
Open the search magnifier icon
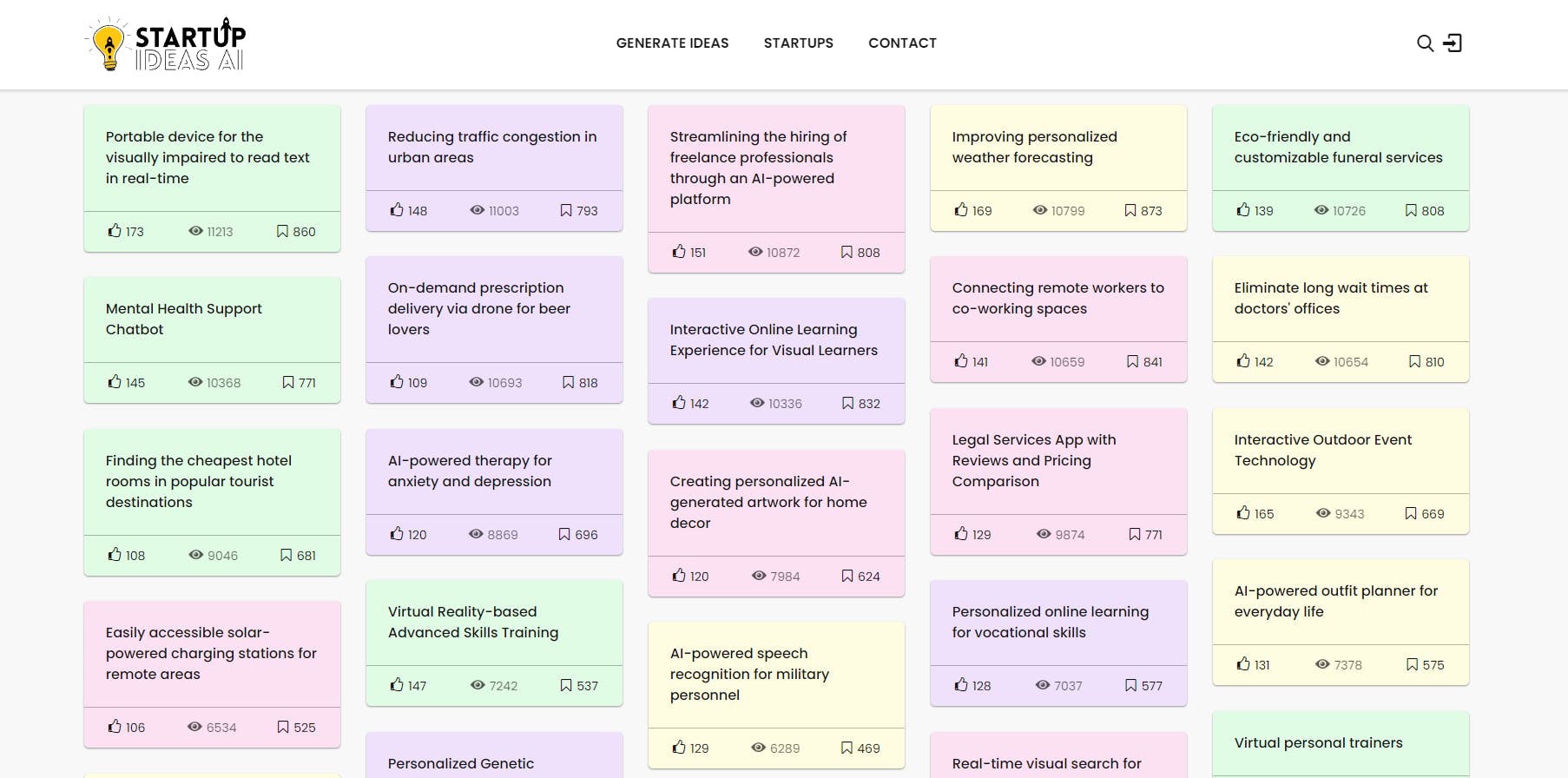pos(1425,43)
